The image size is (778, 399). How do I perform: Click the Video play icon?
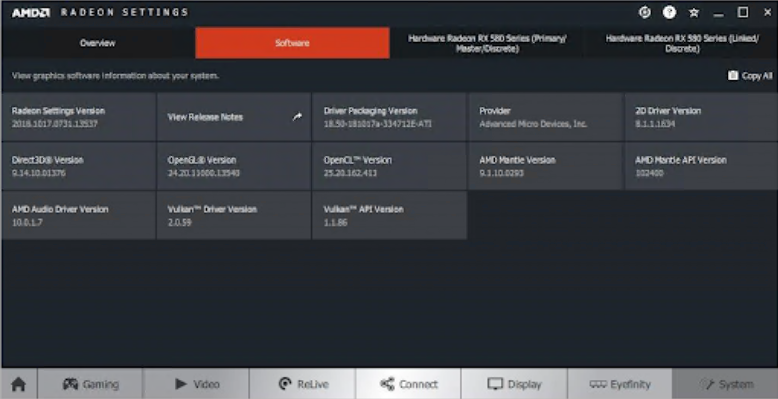[181, 384]
